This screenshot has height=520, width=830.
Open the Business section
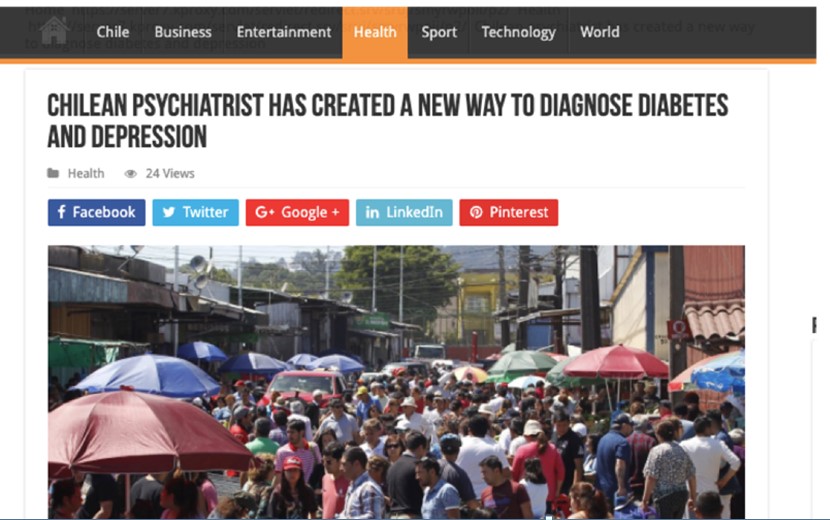tap(183, 32)
